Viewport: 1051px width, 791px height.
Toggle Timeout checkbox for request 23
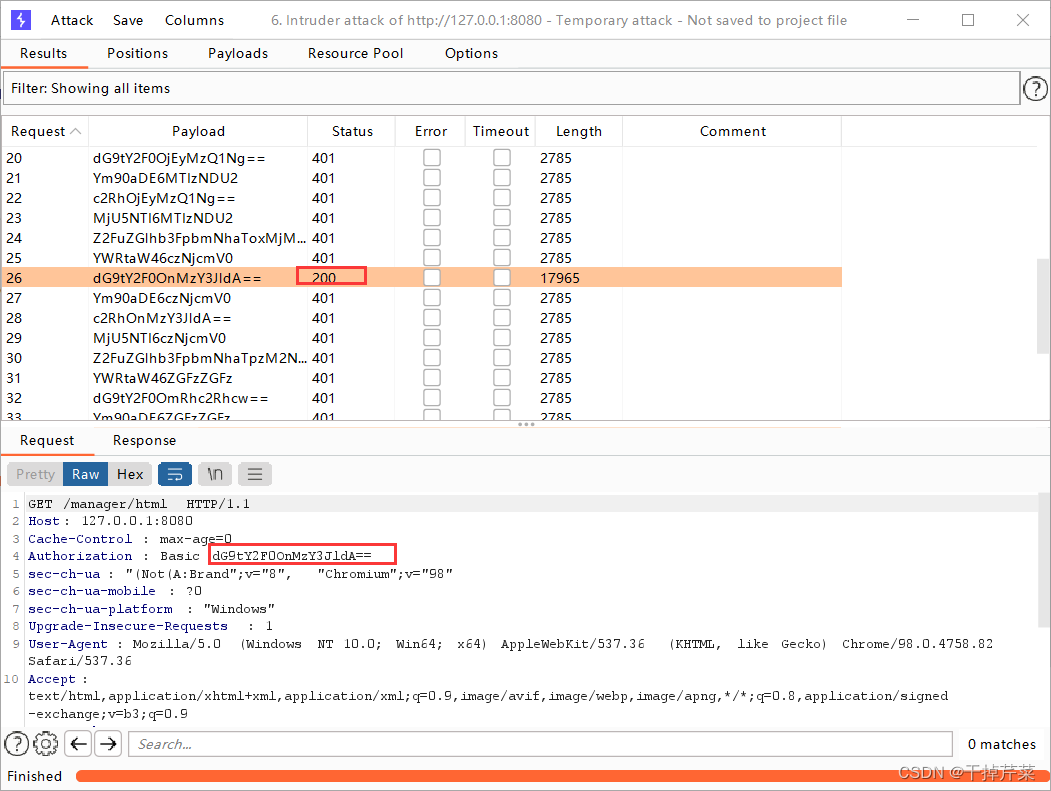click(502, 218)
